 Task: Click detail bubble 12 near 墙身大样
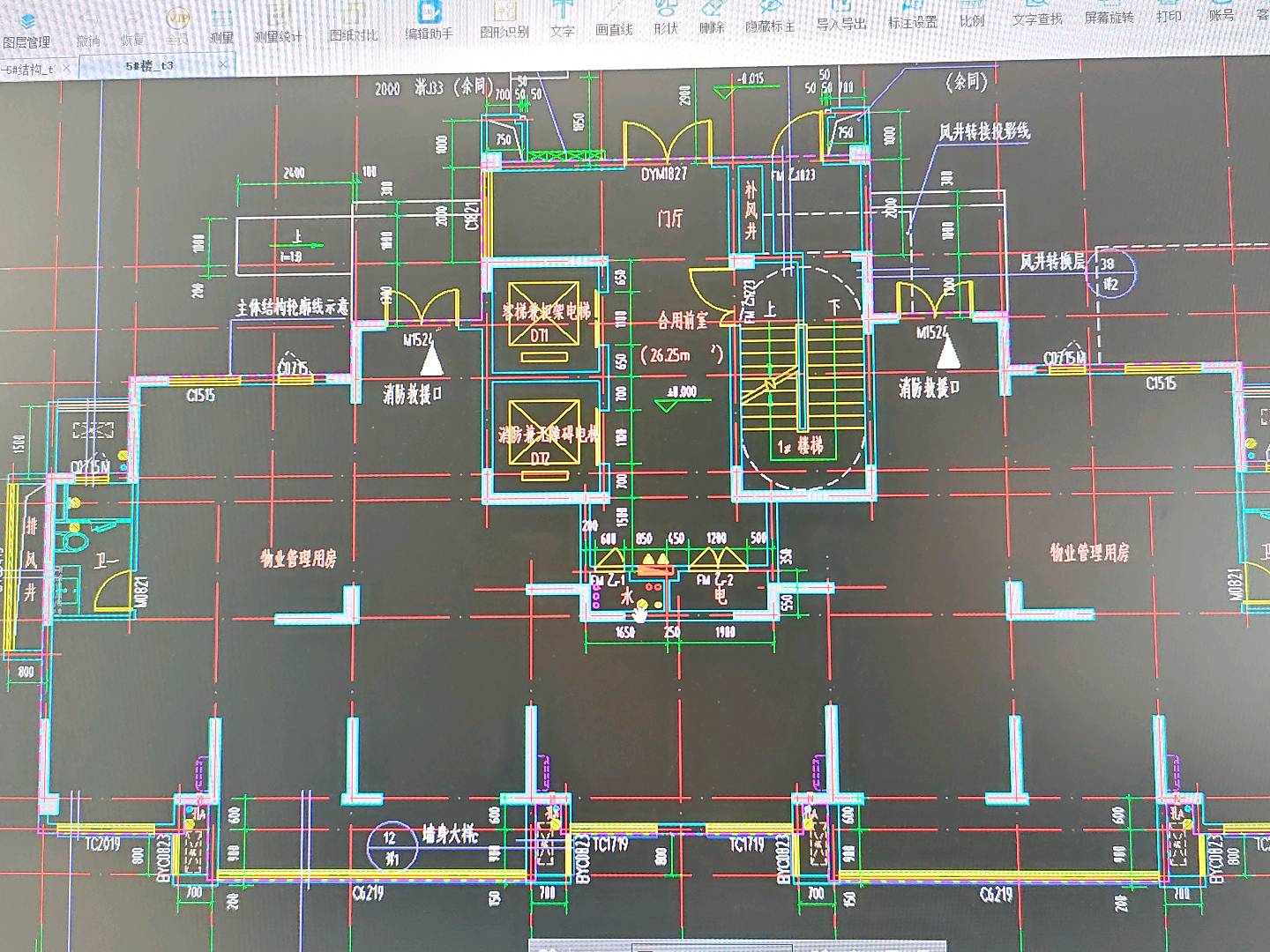click(392, 846)
